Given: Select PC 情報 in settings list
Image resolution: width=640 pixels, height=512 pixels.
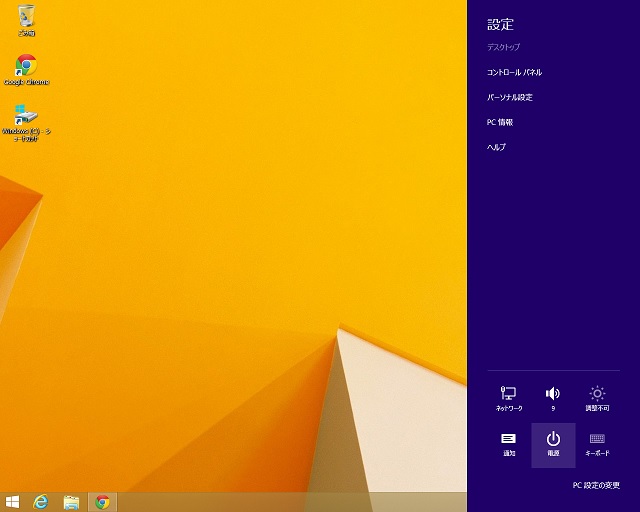Looking at the screenshot, I should click(x=500, y=122).
